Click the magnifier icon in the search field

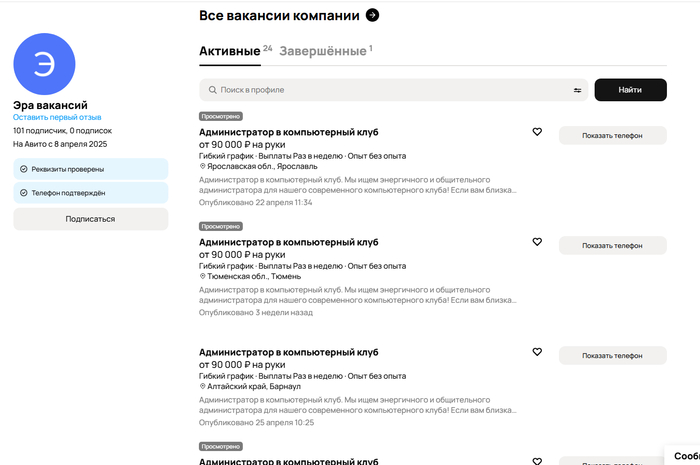point(211,90)
